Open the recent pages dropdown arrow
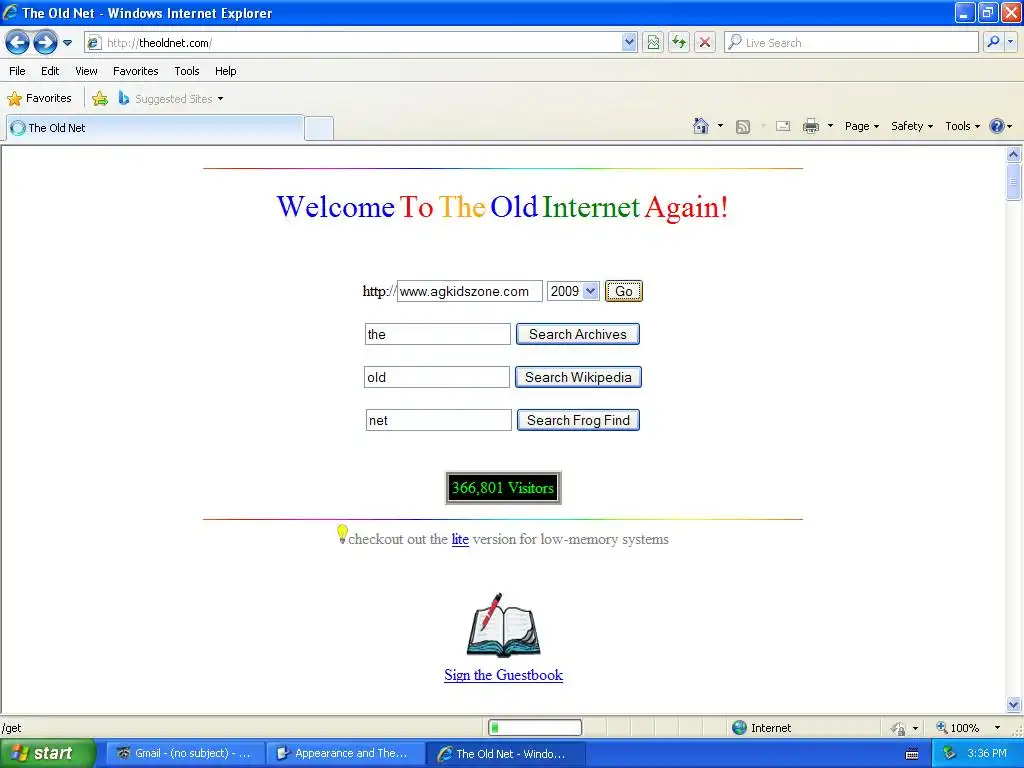This screenshot has width=1024, height=768. pos(67,43)
